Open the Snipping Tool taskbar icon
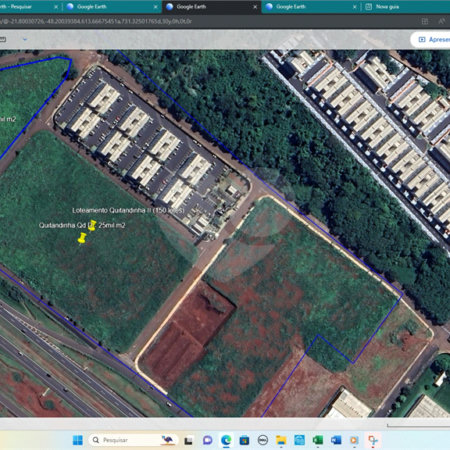 click(x=373, y=440)
